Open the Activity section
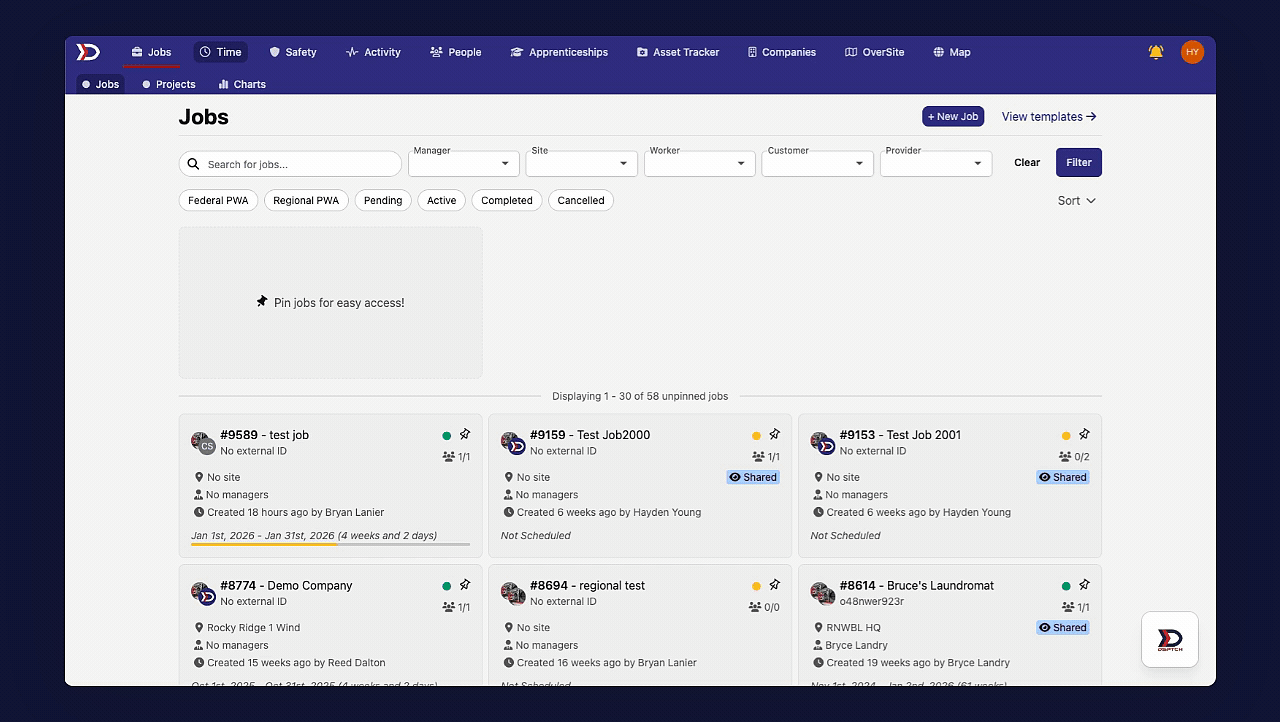 (373, 52)
